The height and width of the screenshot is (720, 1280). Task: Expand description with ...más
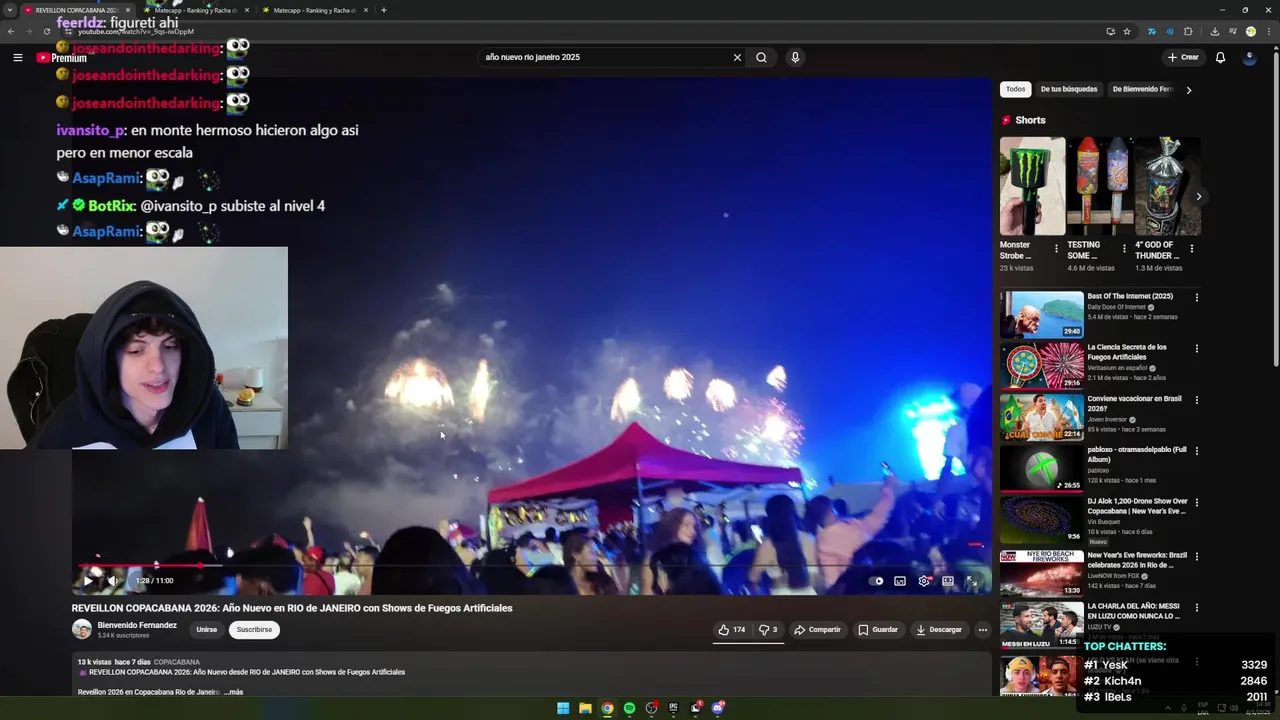(x=233, y=692)
